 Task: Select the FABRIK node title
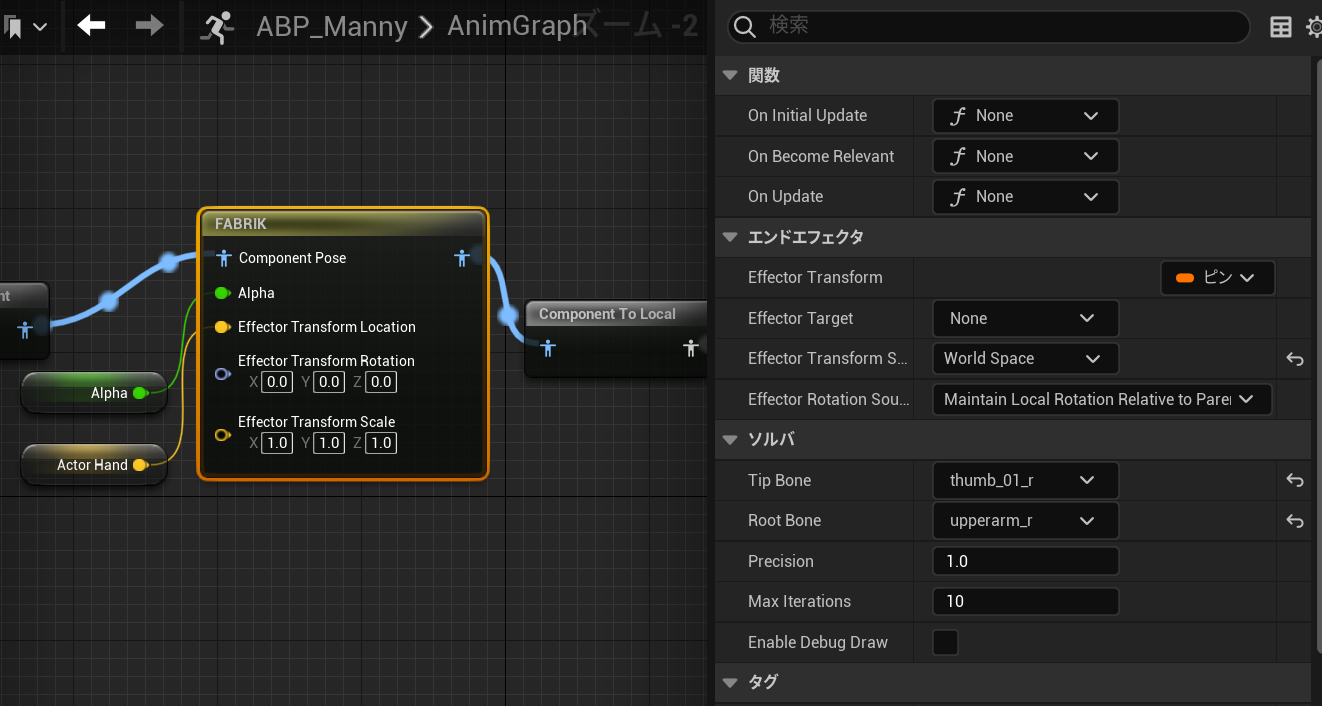click(x=241, y=224)
